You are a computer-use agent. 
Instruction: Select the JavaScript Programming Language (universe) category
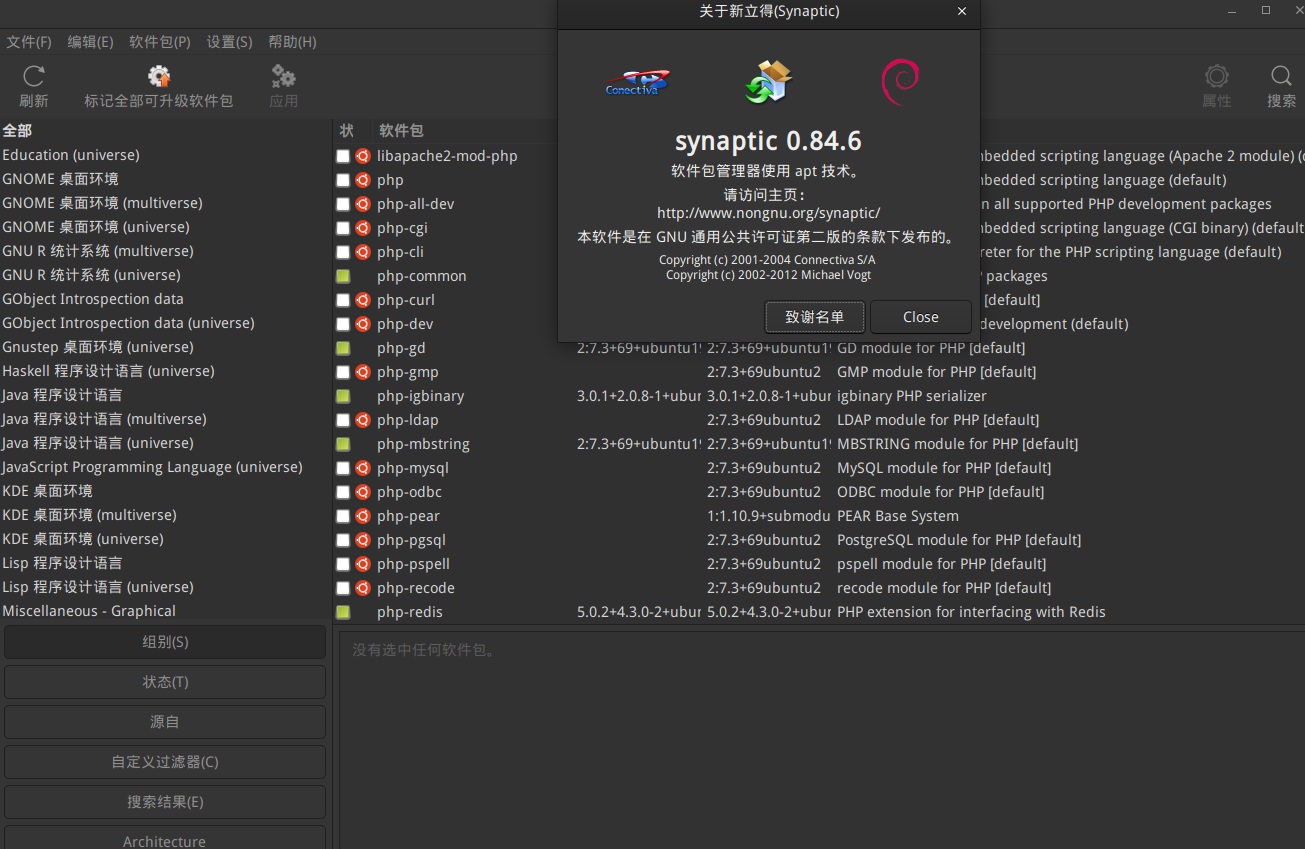(152, 467)
